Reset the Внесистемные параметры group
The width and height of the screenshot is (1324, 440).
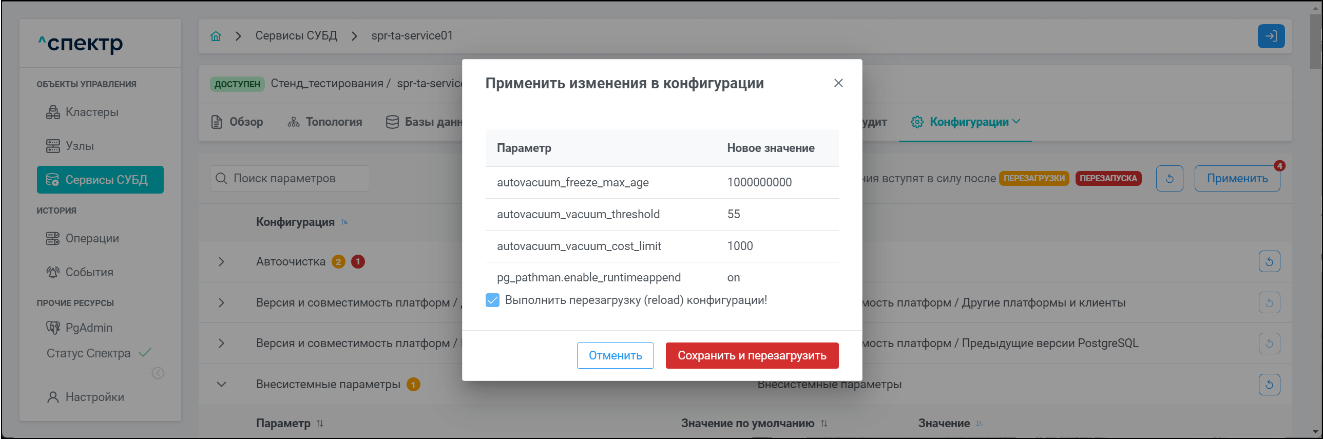(x=1269, y=384)
